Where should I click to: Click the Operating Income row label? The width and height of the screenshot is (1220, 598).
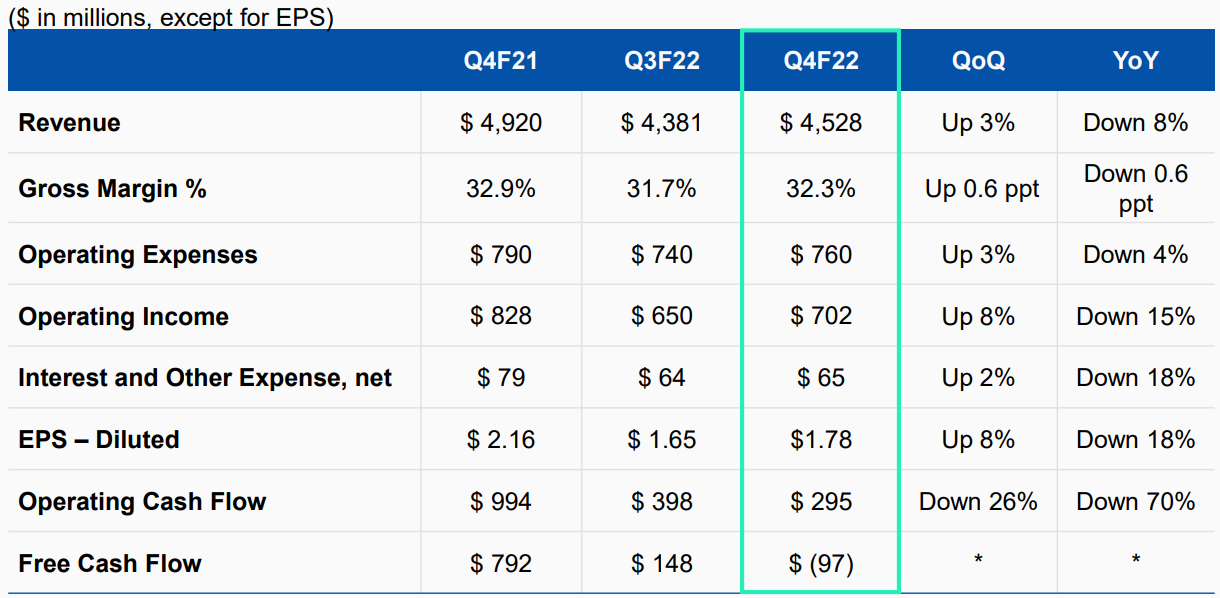(123, 317)
